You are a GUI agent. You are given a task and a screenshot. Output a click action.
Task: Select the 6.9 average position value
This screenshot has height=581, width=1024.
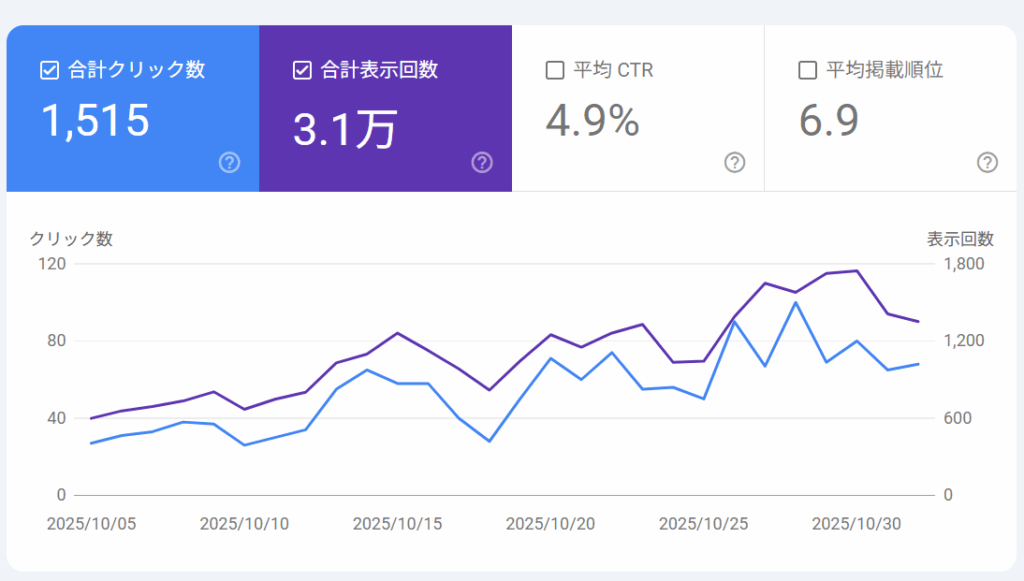[829, 121]
